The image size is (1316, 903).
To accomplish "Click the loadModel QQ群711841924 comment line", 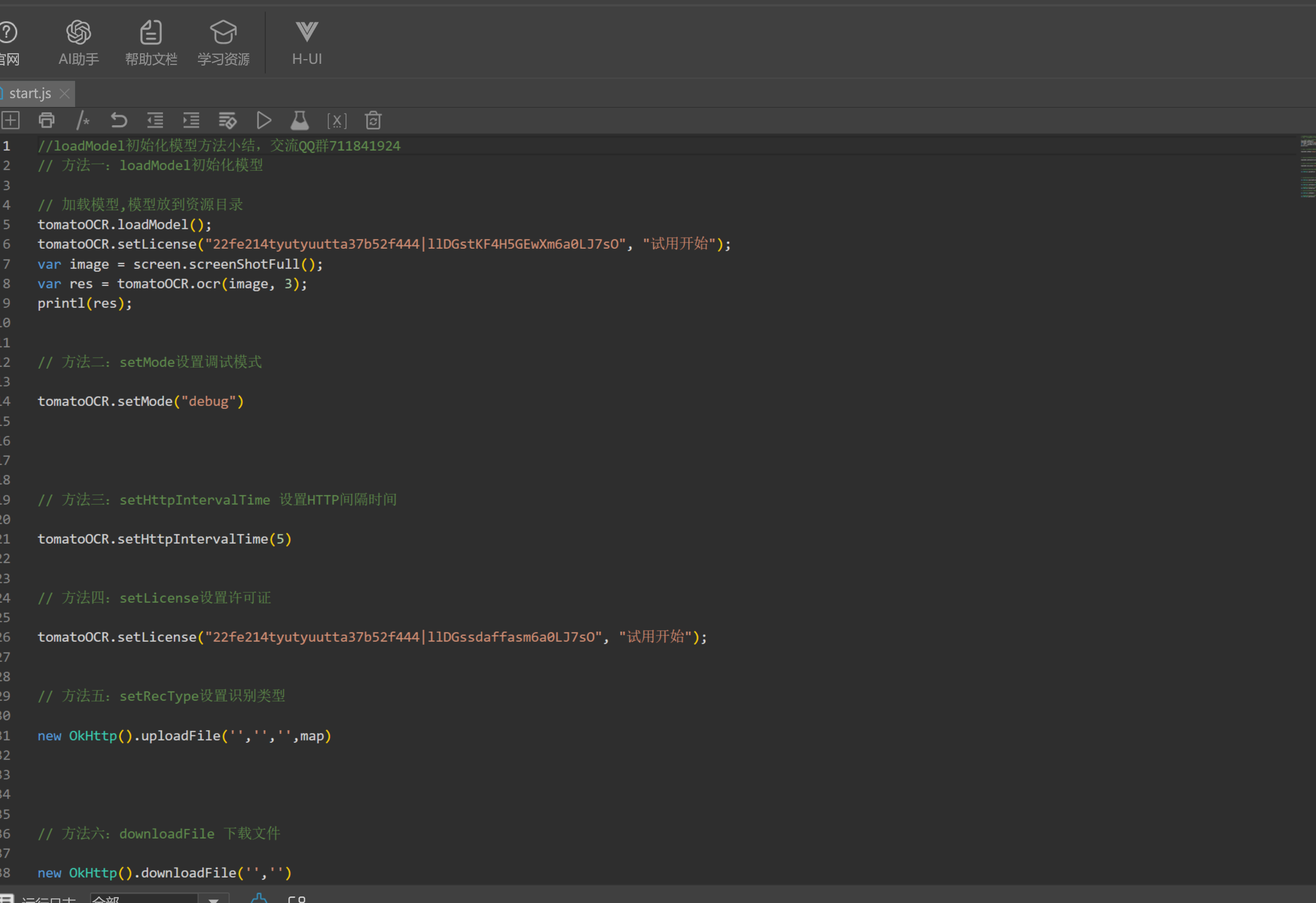I will pos(219,146).
